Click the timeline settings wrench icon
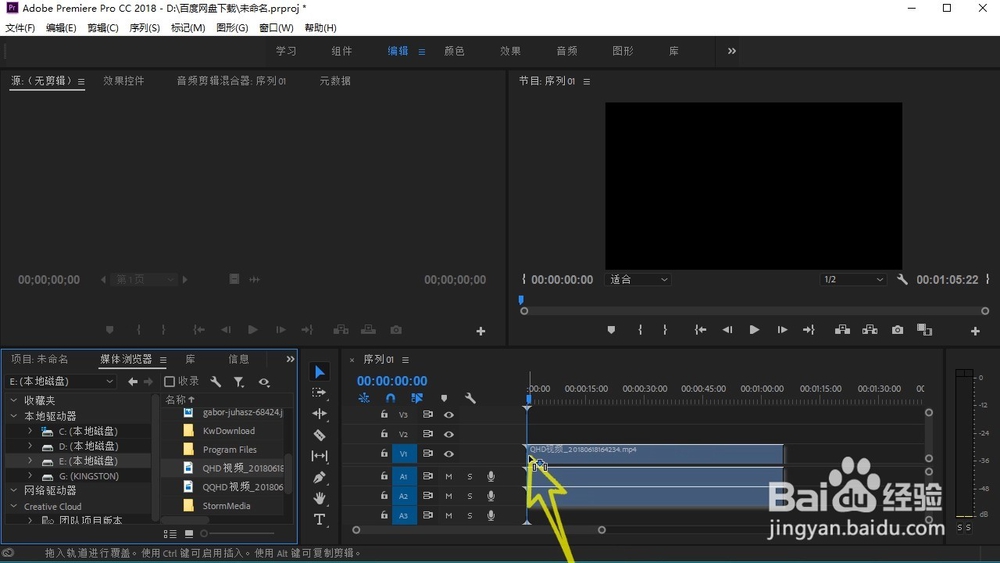The height and width of the screenshot is (563, 1000). click(x=471, y=398)
